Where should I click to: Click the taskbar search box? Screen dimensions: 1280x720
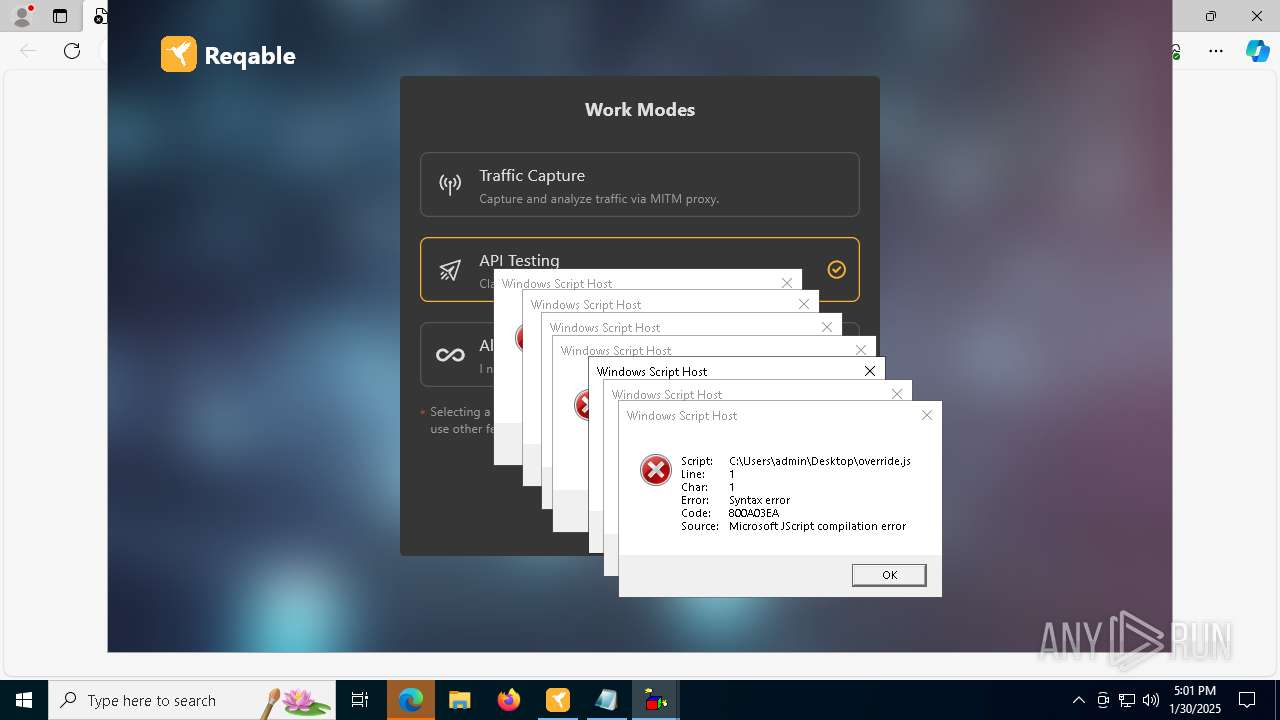(193, 700)
